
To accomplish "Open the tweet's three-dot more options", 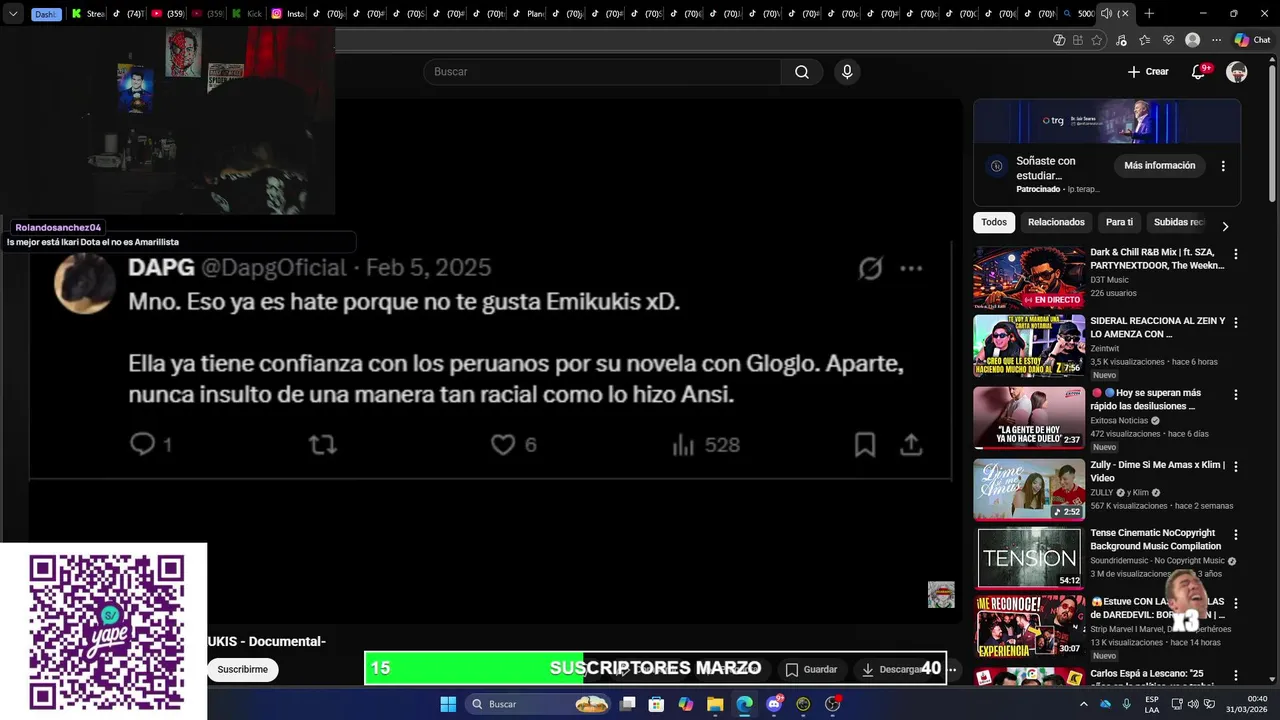I will [x=911, y=268].
